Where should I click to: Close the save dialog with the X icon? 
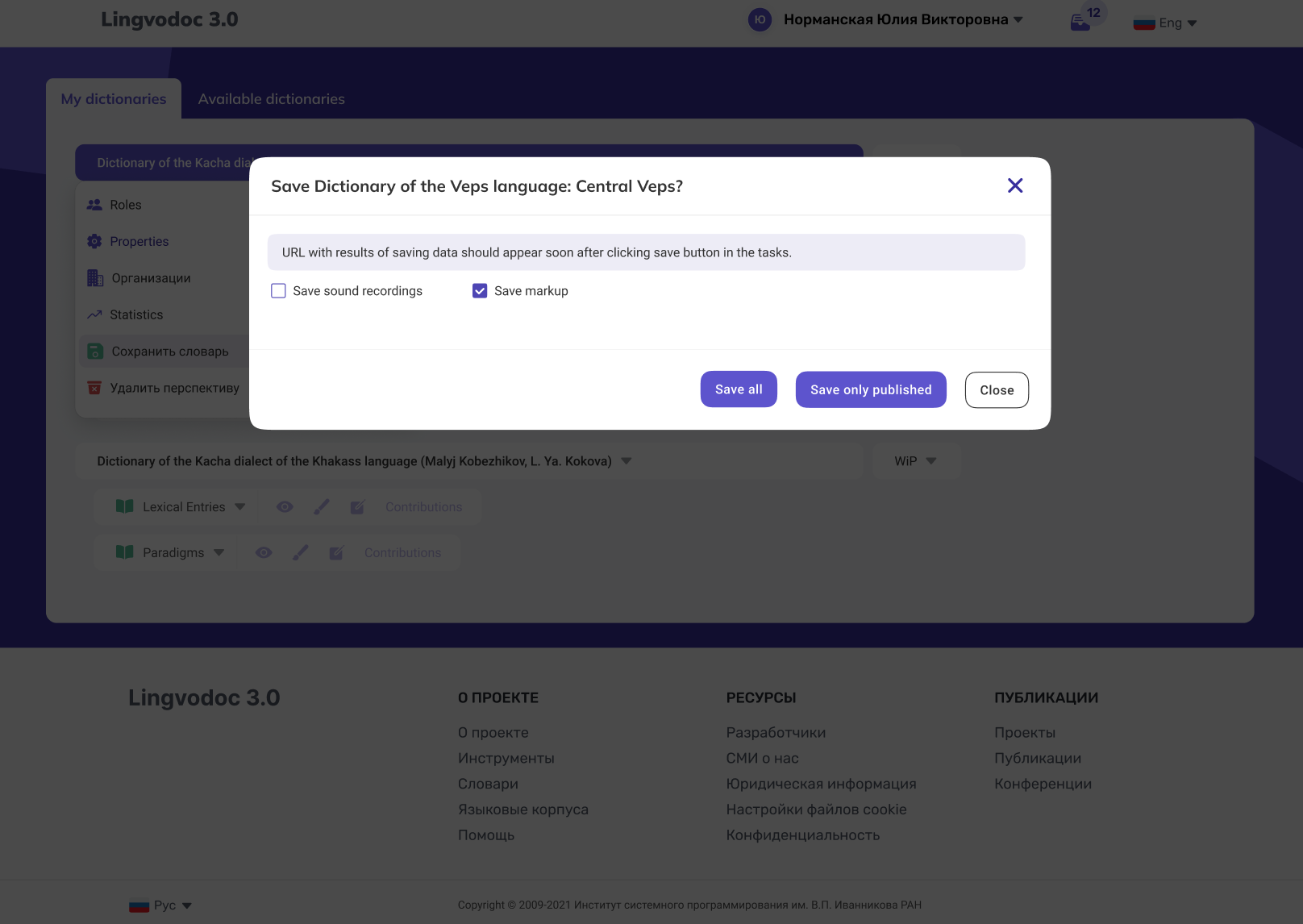point(1015,185)
